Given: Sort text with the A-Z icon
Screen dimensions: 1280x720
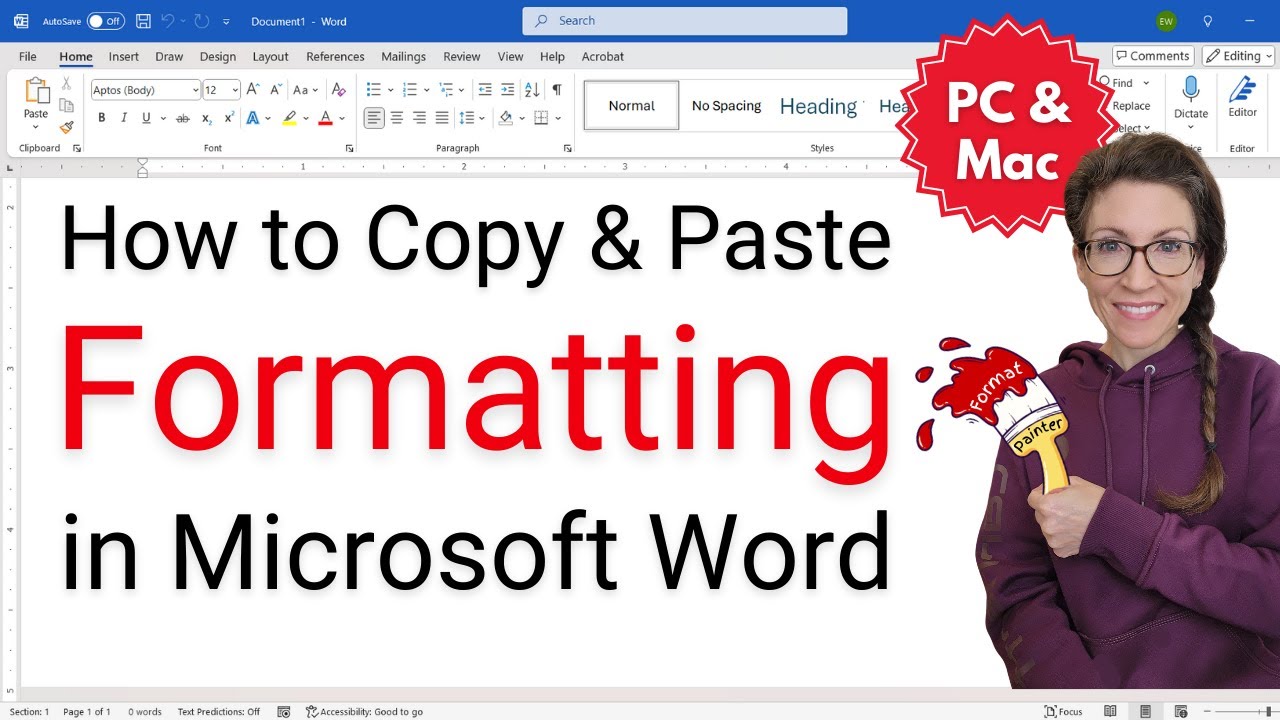Looking at the screenshot, I should click(x=532, y=90).
